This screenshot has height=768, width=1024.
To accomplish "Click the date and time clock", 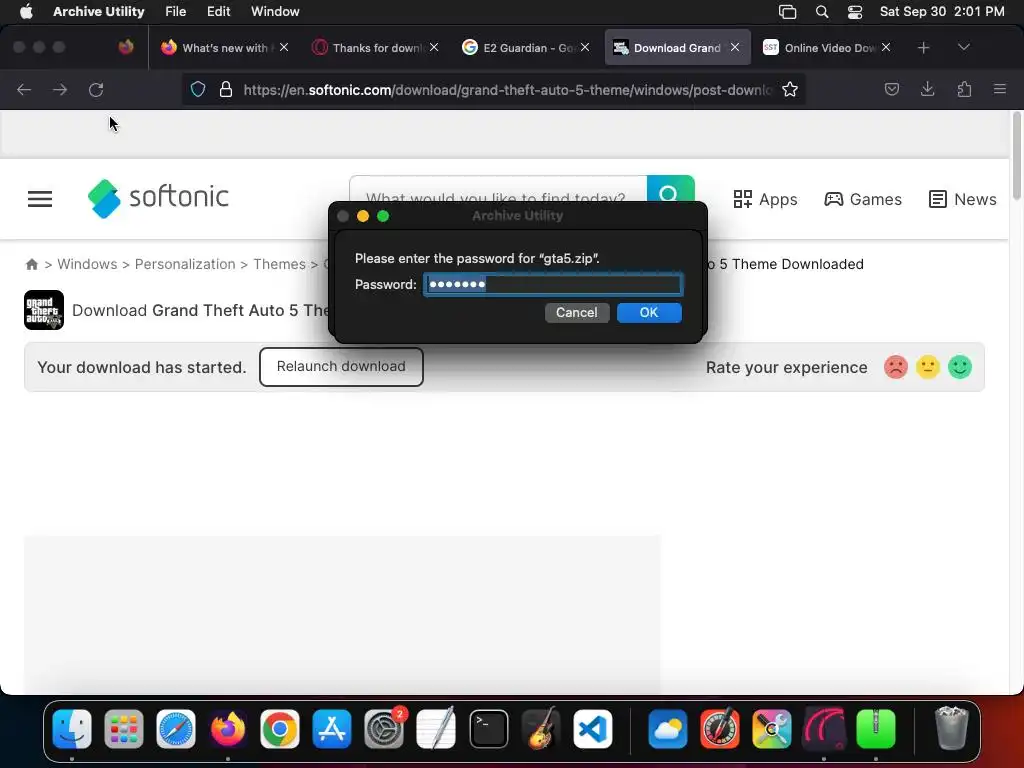I will [942, 11].
